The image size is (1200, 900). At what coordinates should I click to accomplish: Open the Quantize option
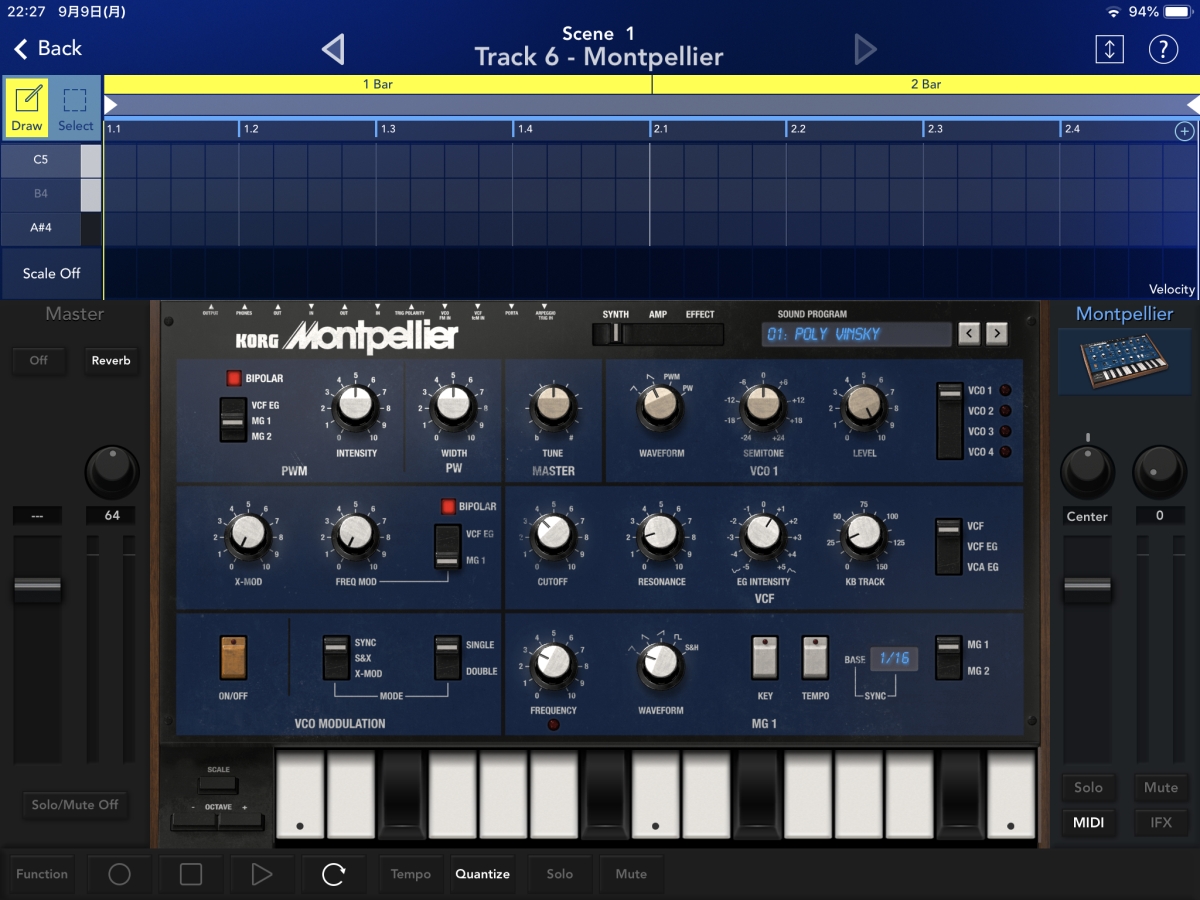[482, 874]
